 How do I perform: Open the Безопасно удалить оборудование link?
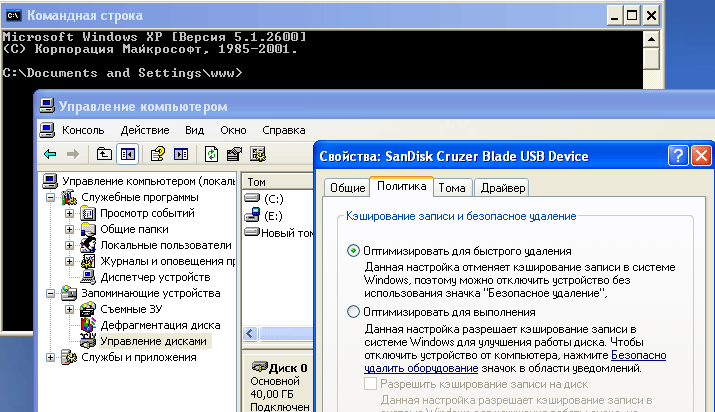click(x=515, y=361)
